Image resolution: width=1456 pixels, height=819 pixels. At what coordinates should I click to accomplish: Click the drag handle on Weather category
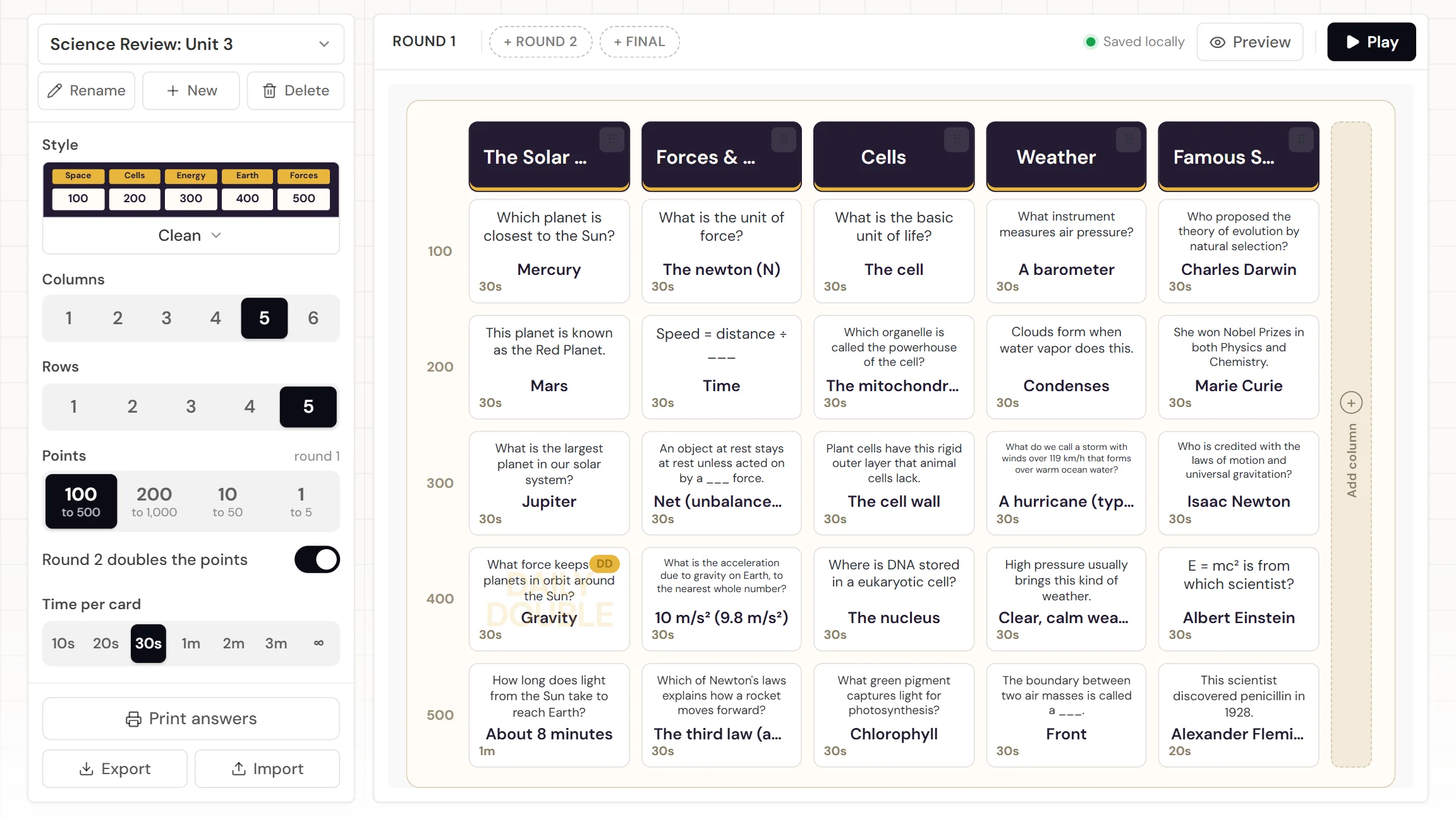(1129, 139)
